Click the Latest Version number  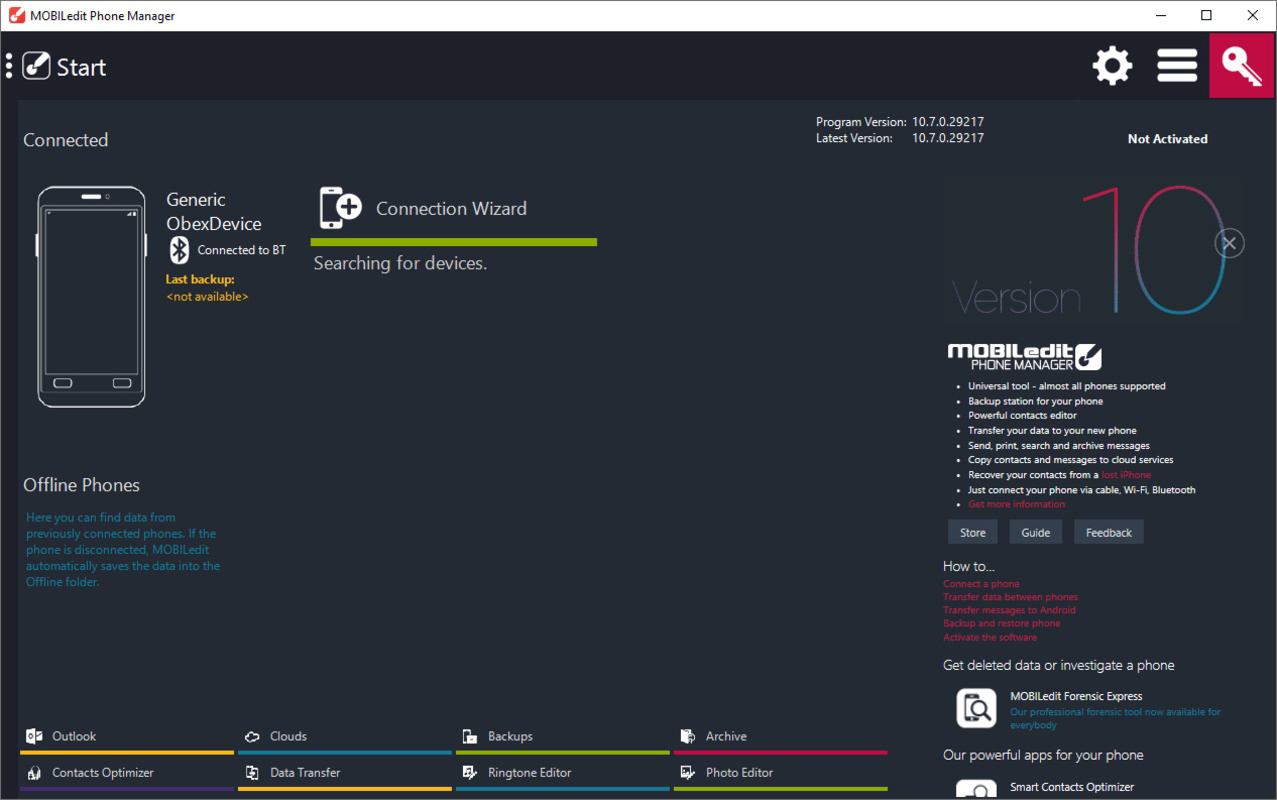947,138
